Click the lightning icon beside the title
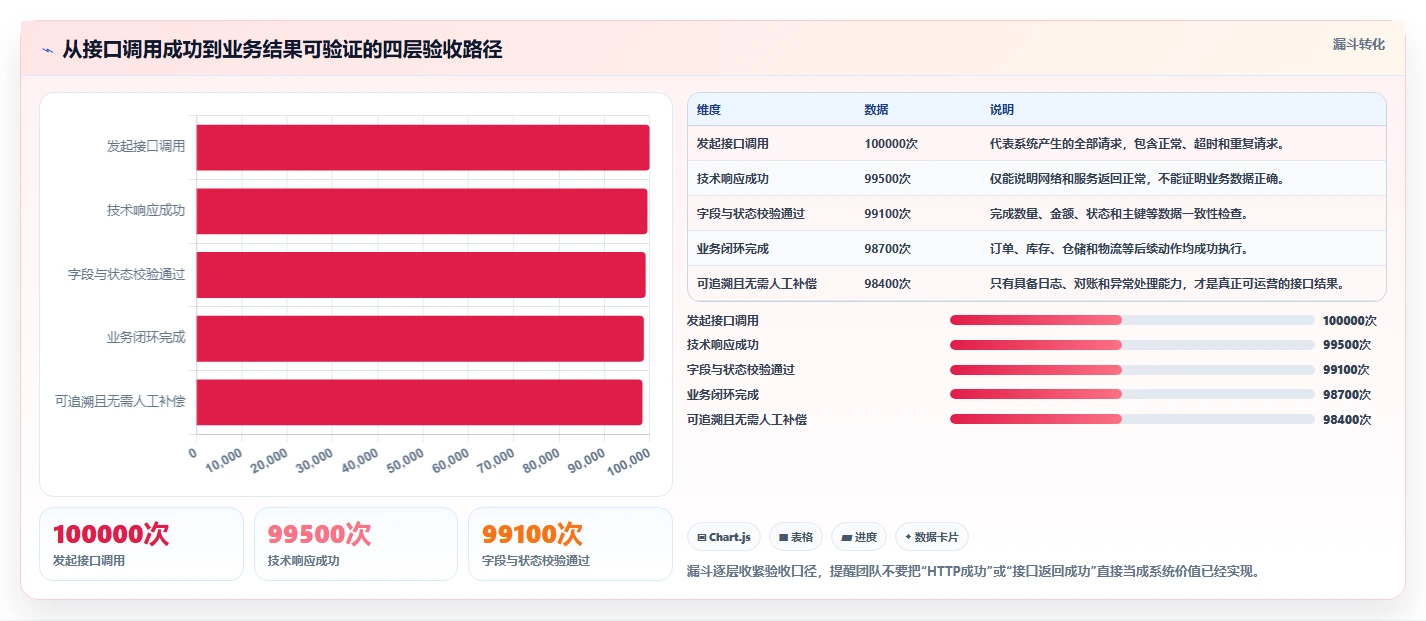Screen dimensions: 1426x621 pos(47,50)
